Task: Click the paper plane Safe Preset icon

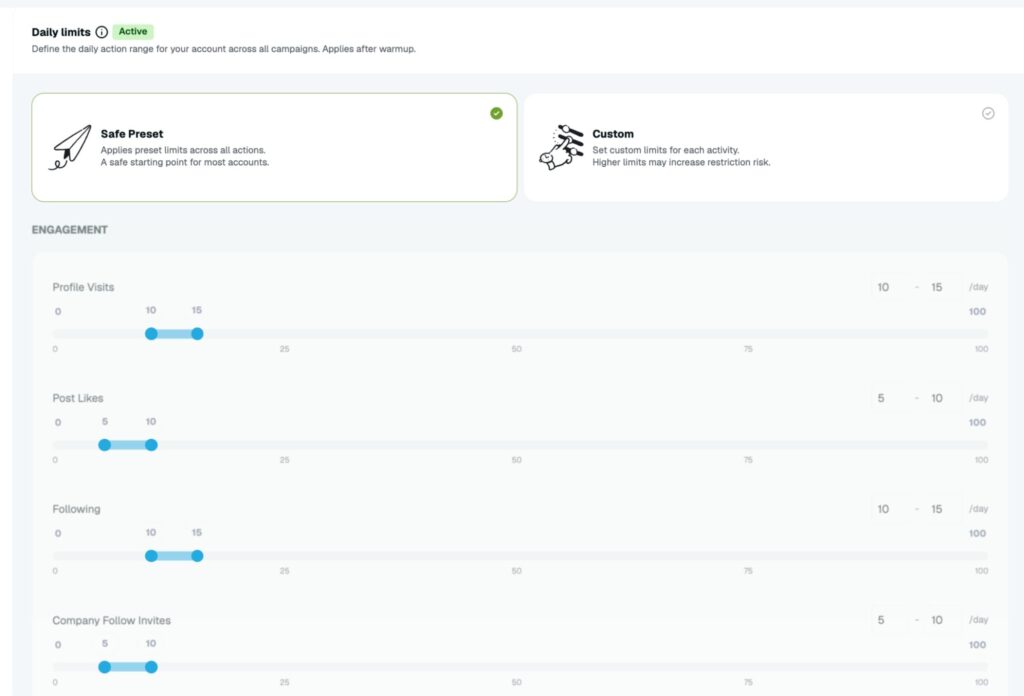Action: [70, 148]
